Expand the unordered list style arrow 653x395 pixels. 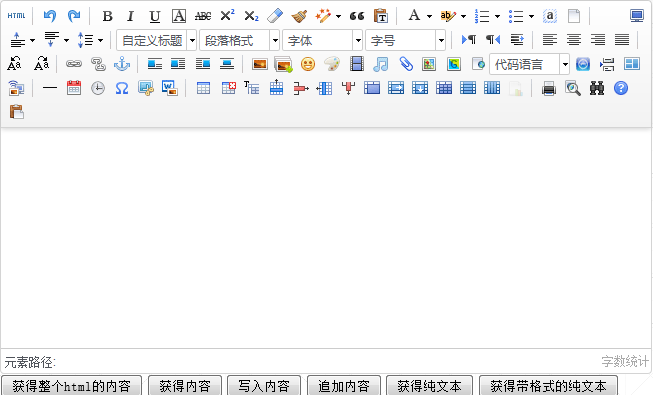click(x=531, y=17)
